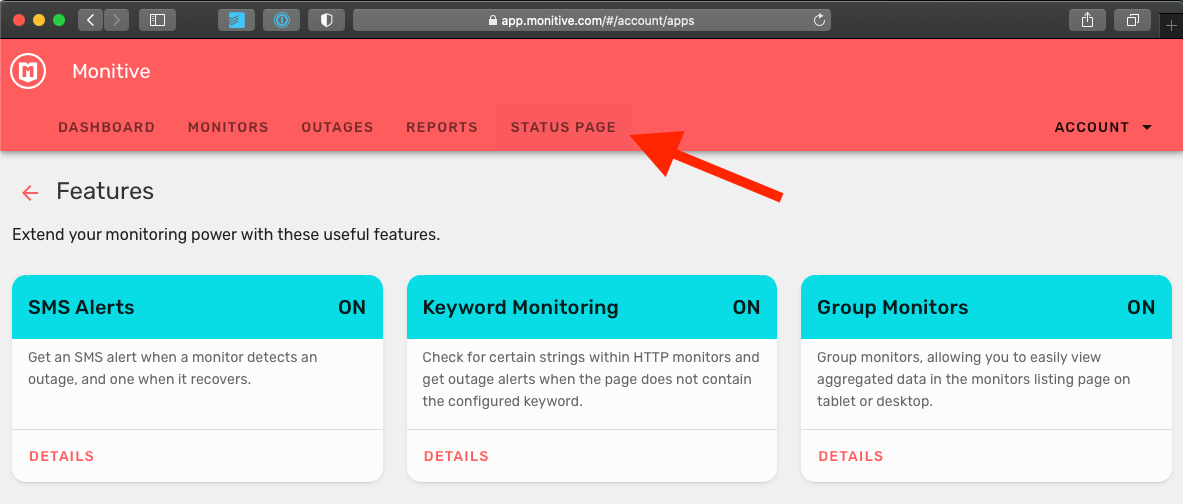
Task: Click 'Extend your monitoring power' subtitle text
Action: (x=226, y=235)
